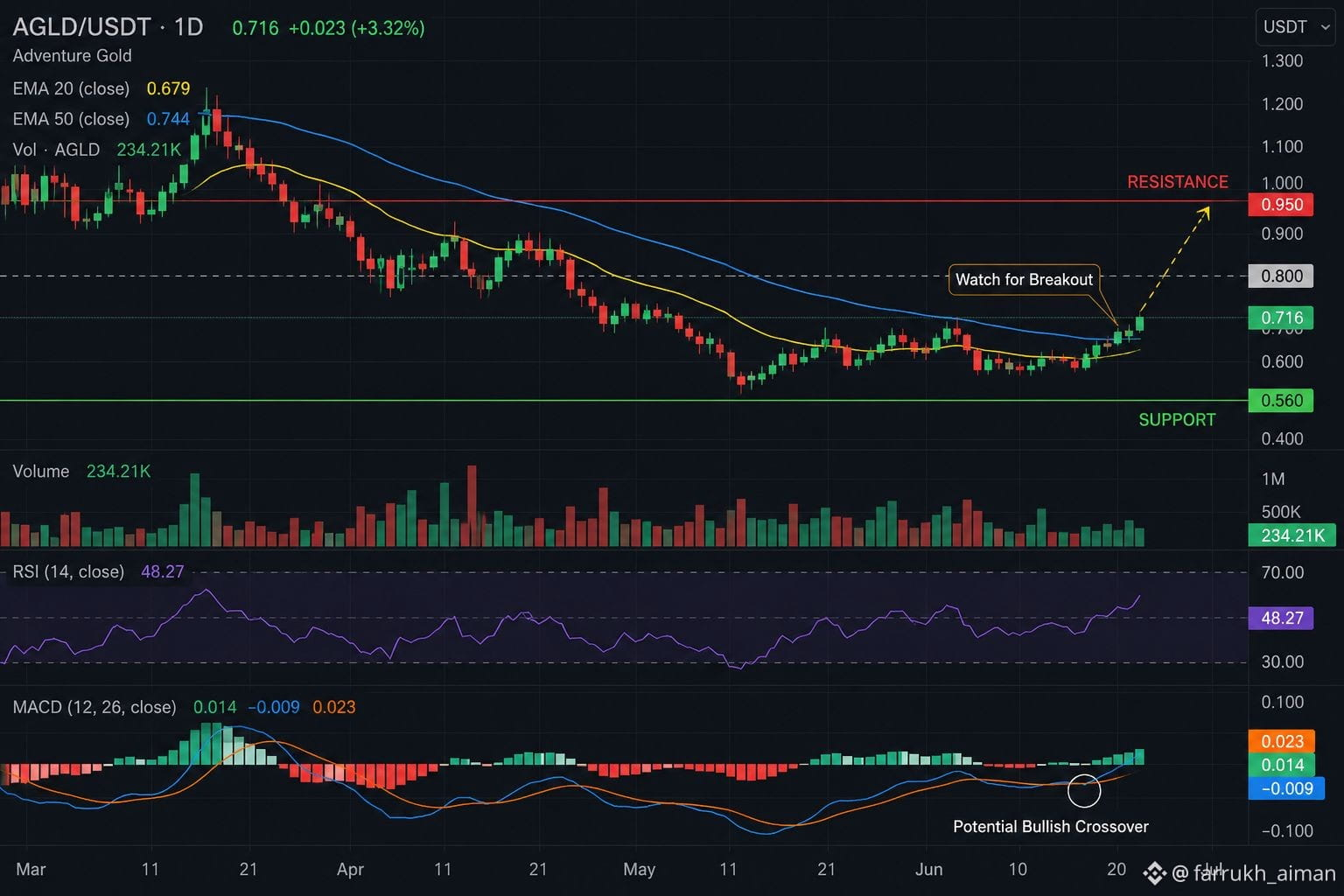This screenshot has height=896, width=1344.
Task: Click the 0.400 price axis label
Action: point(1282,438)
